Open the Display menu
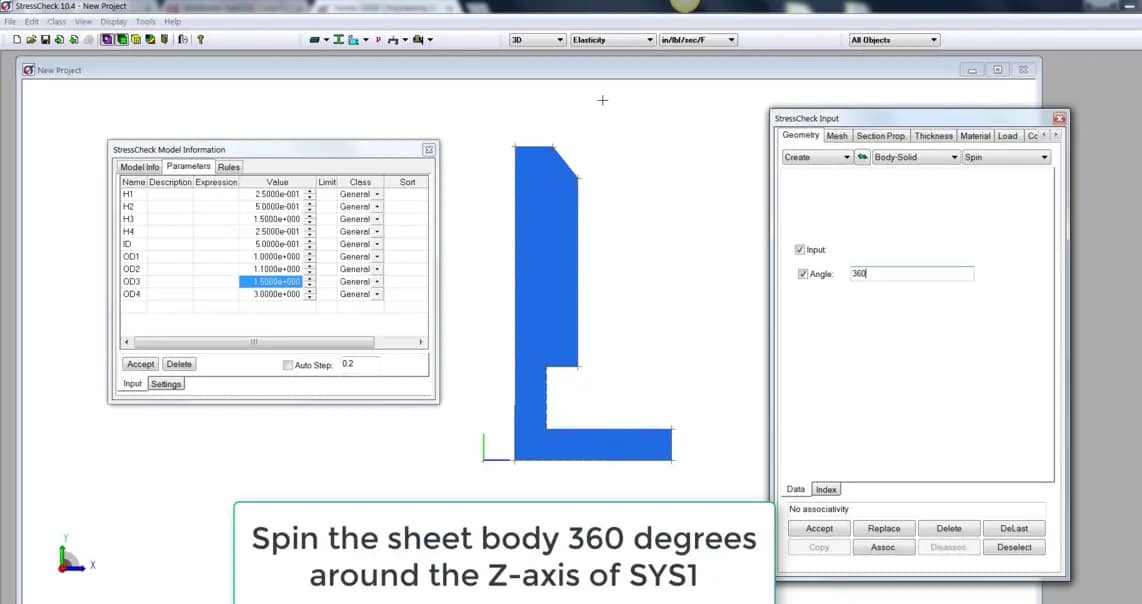 (112, 21)
